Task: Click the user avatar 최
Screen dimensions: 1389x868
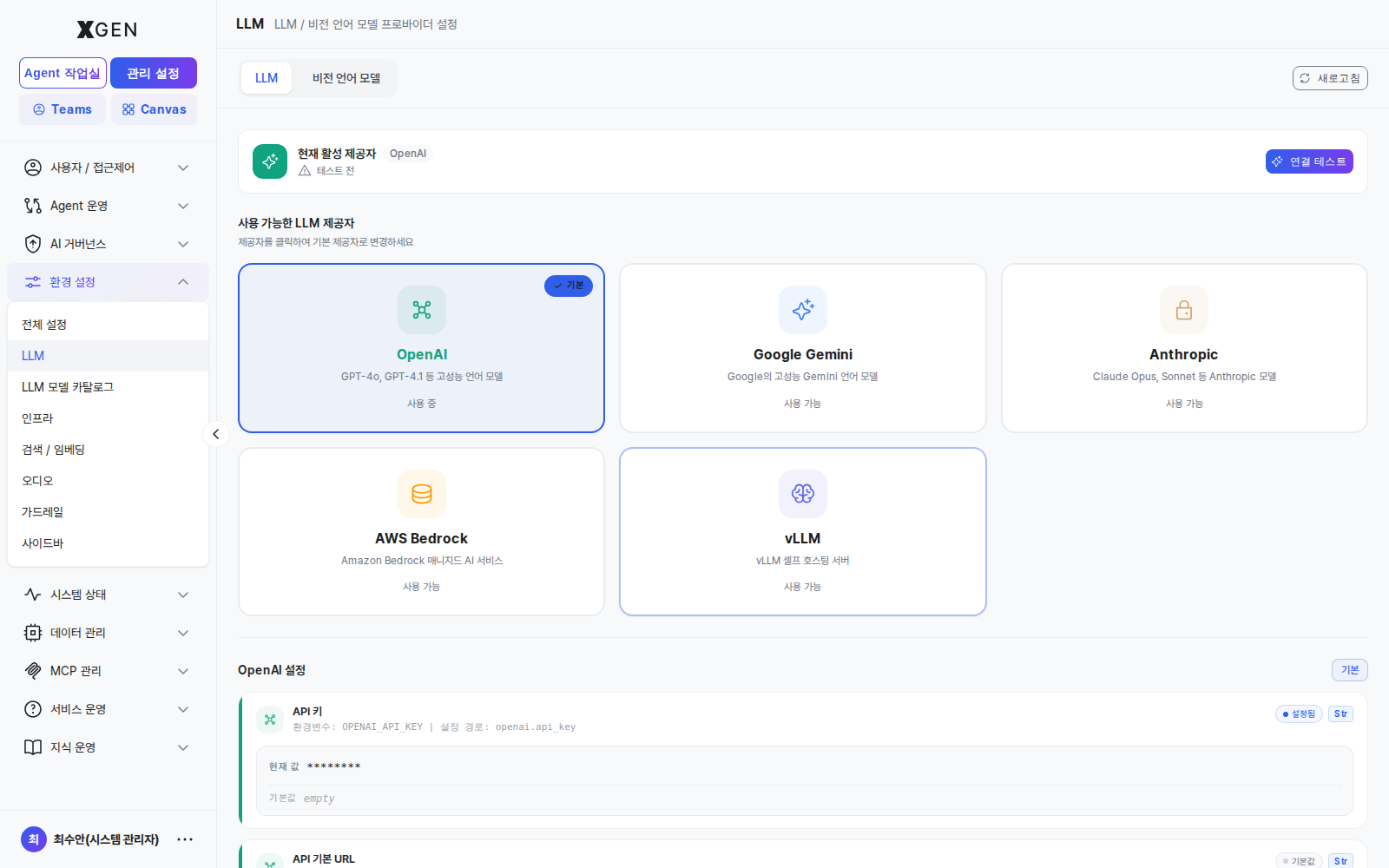Action: click(33, 839)
